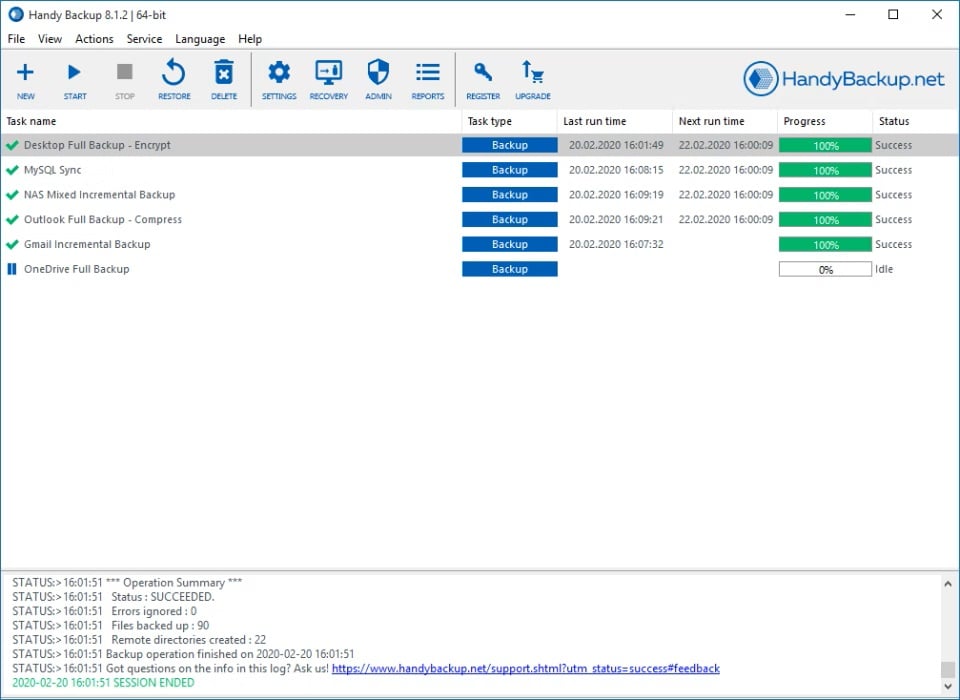Select the Gmail Incremental Backup task

tap(87, 244)
